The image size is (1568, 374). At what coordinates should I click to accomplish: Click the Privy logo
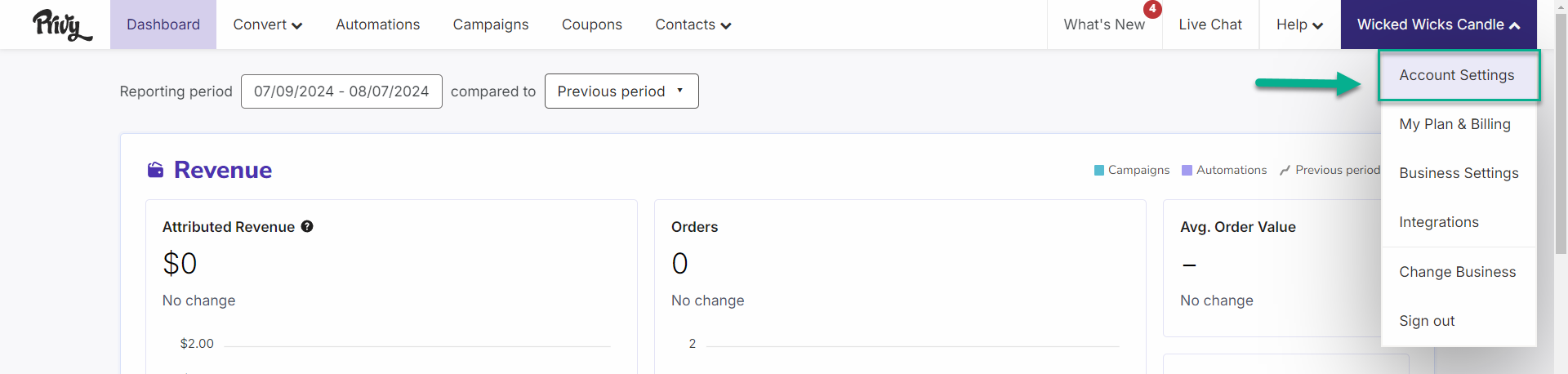pos(62,24)
